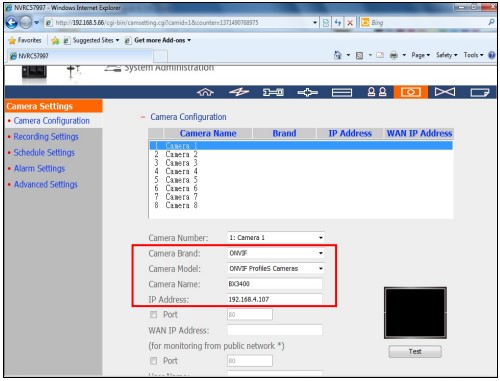Open the Favorites star button
500x381 pixels.
[25, 40]
